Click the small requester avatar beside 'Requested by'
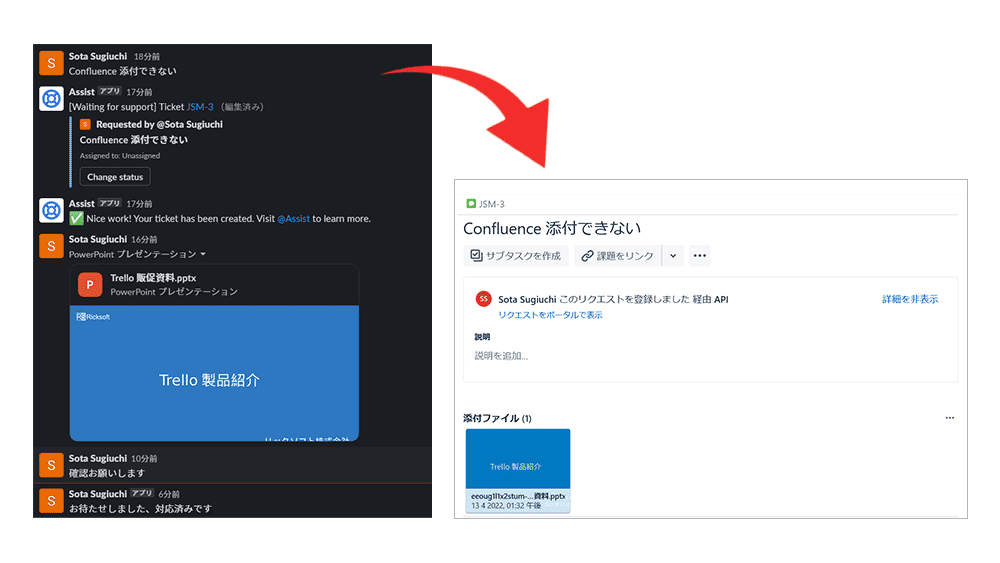1000x563 pixels. (85, 124)
